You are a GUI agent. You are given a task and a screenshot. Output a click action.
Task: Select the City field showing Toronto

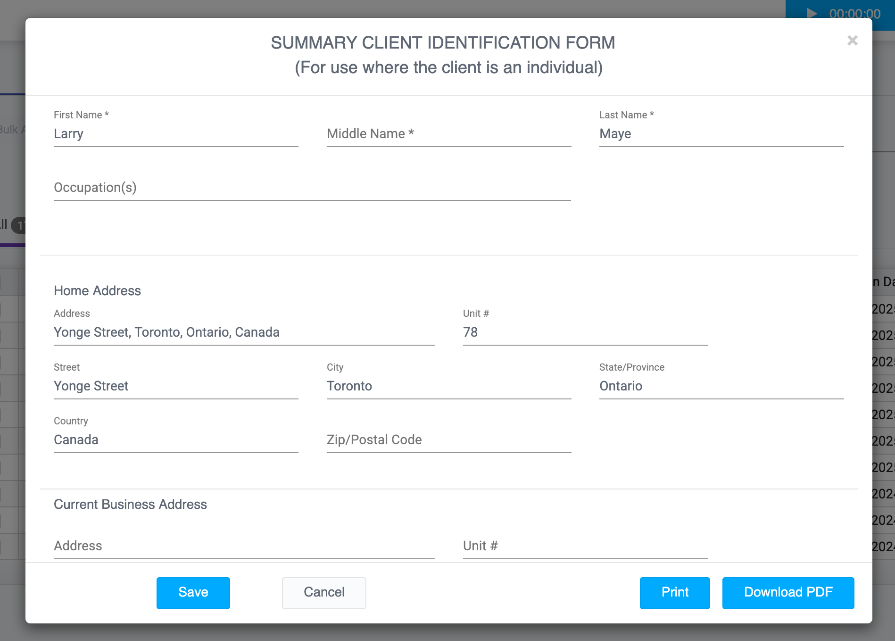(x=448, y=386)
